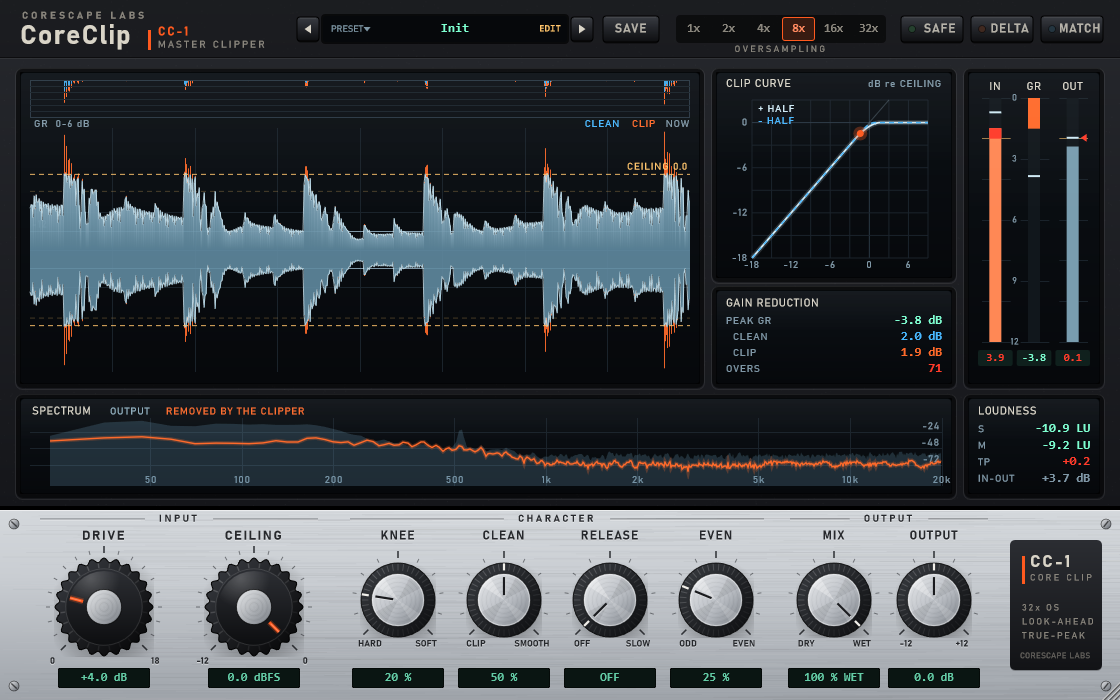Click the OUTPUT gain knob
This screenshot has height=700, width=1120.
coord(934,601)
